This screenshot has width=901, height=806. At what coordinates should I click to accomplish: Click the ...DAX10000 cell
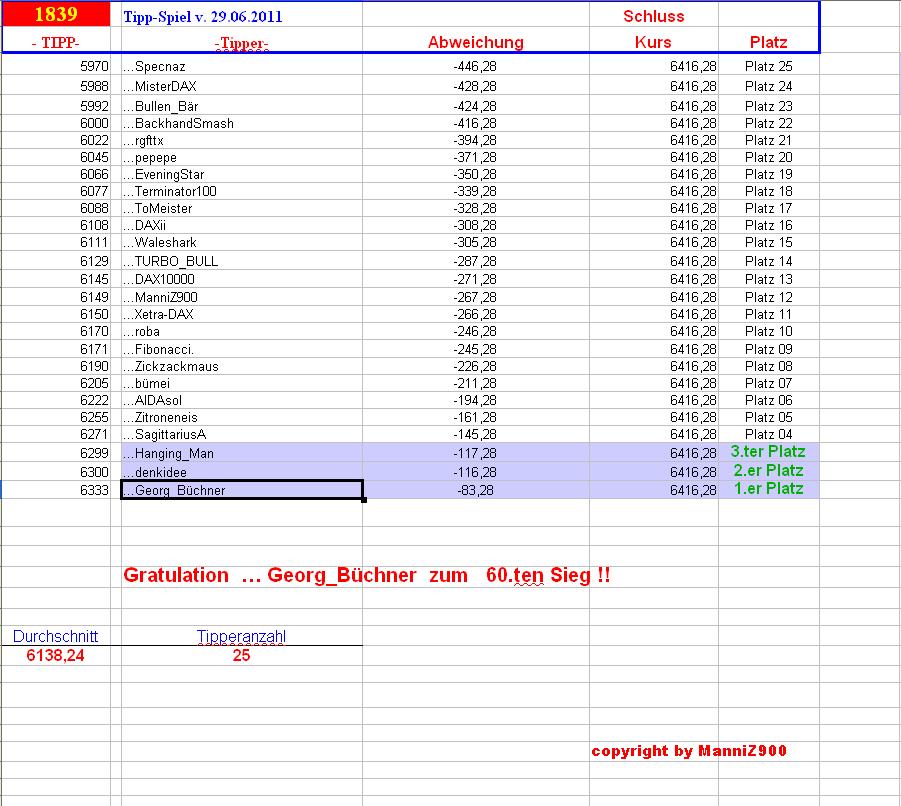241,279
